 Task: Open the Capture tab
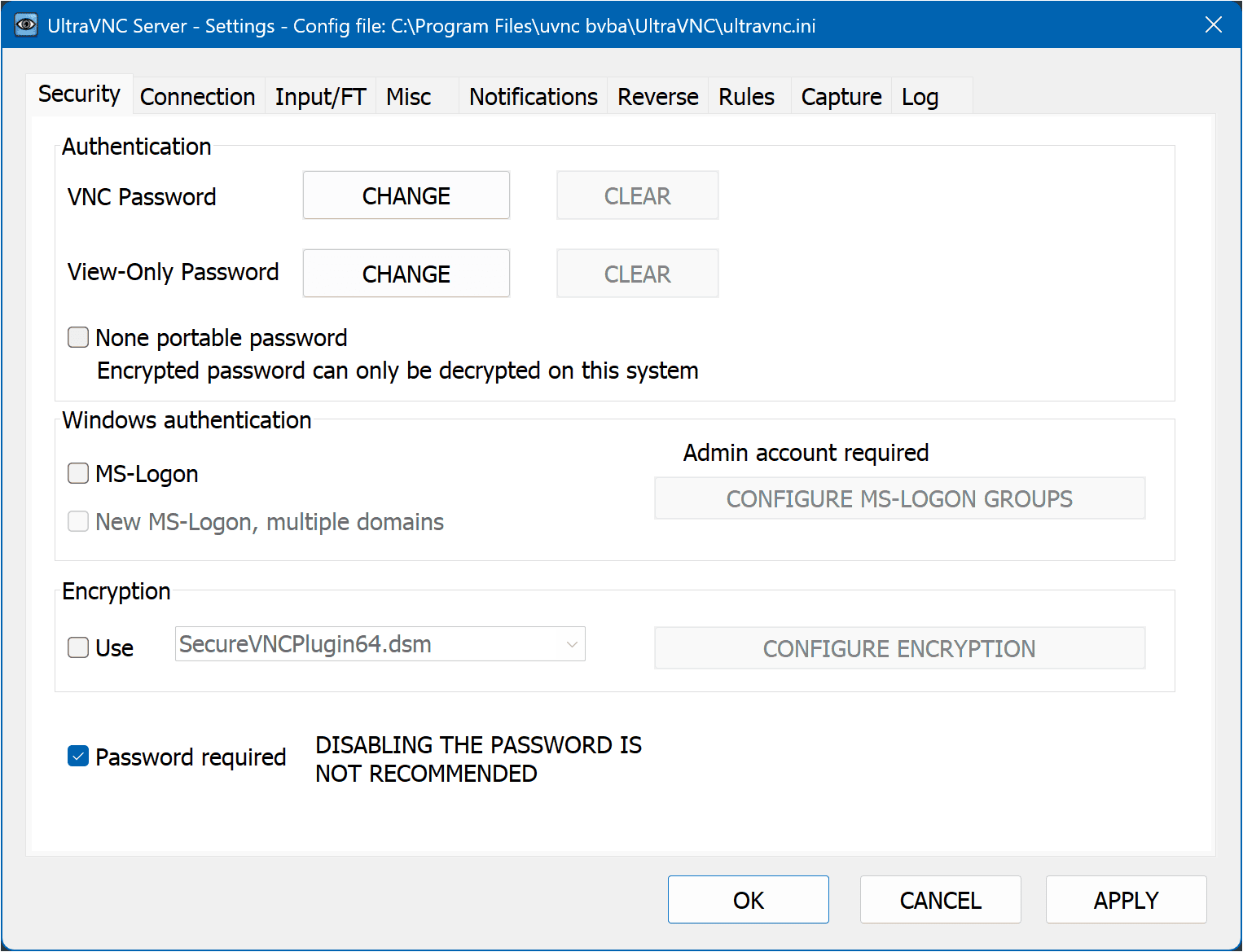[x=841, y=97]
